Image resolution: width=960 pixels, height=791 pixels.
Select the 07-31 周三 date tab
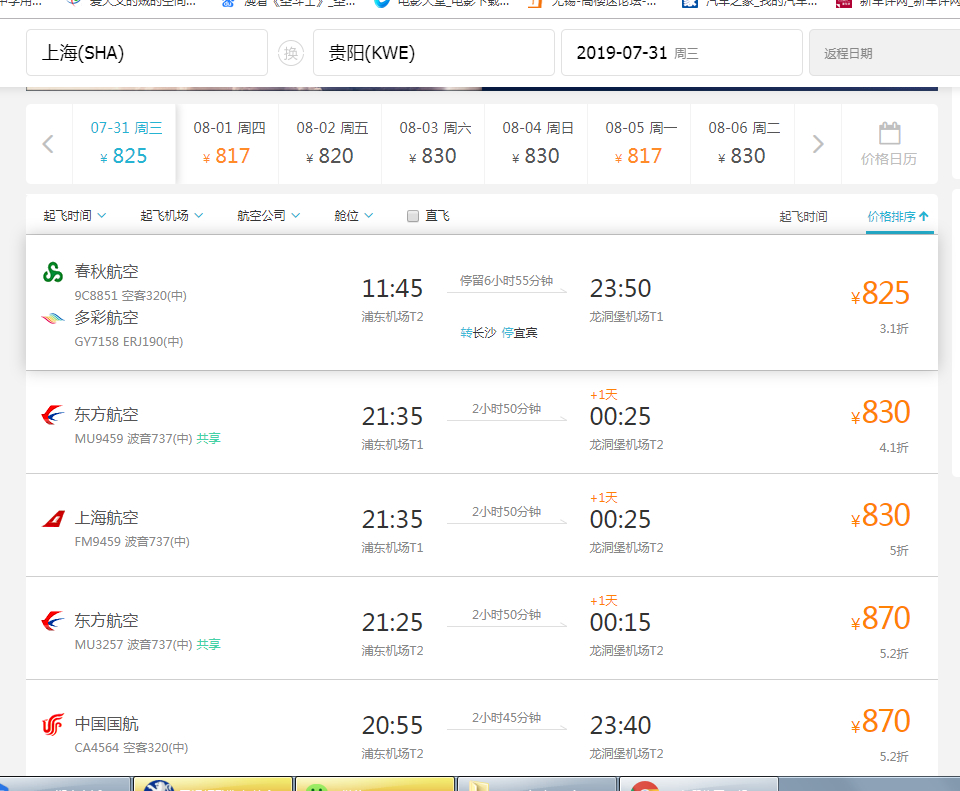[x=124, y=144]
